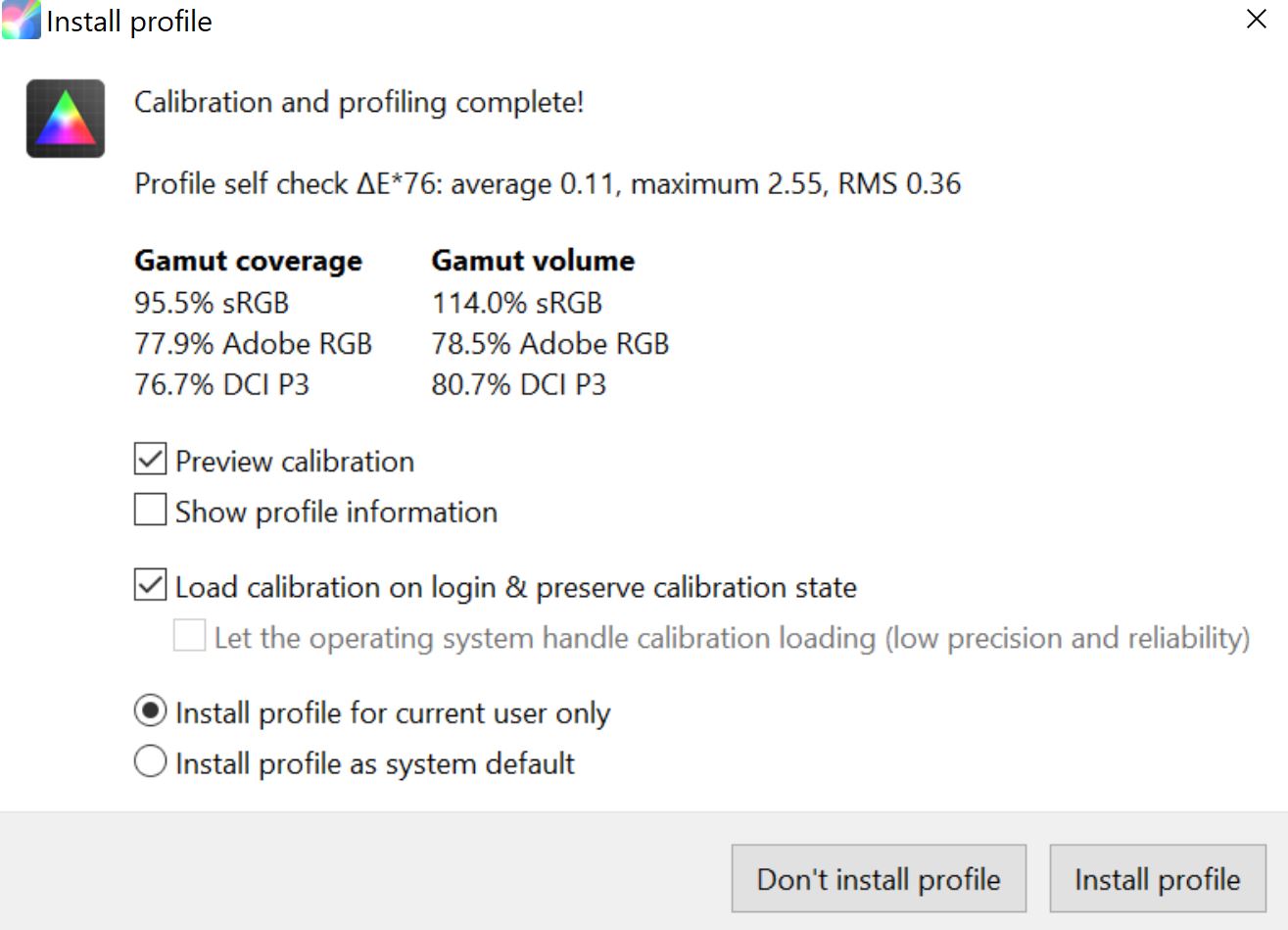The image size is (1288, 930).
Task: Uncheck the Preview calibration checkbox
Action: 150,461
